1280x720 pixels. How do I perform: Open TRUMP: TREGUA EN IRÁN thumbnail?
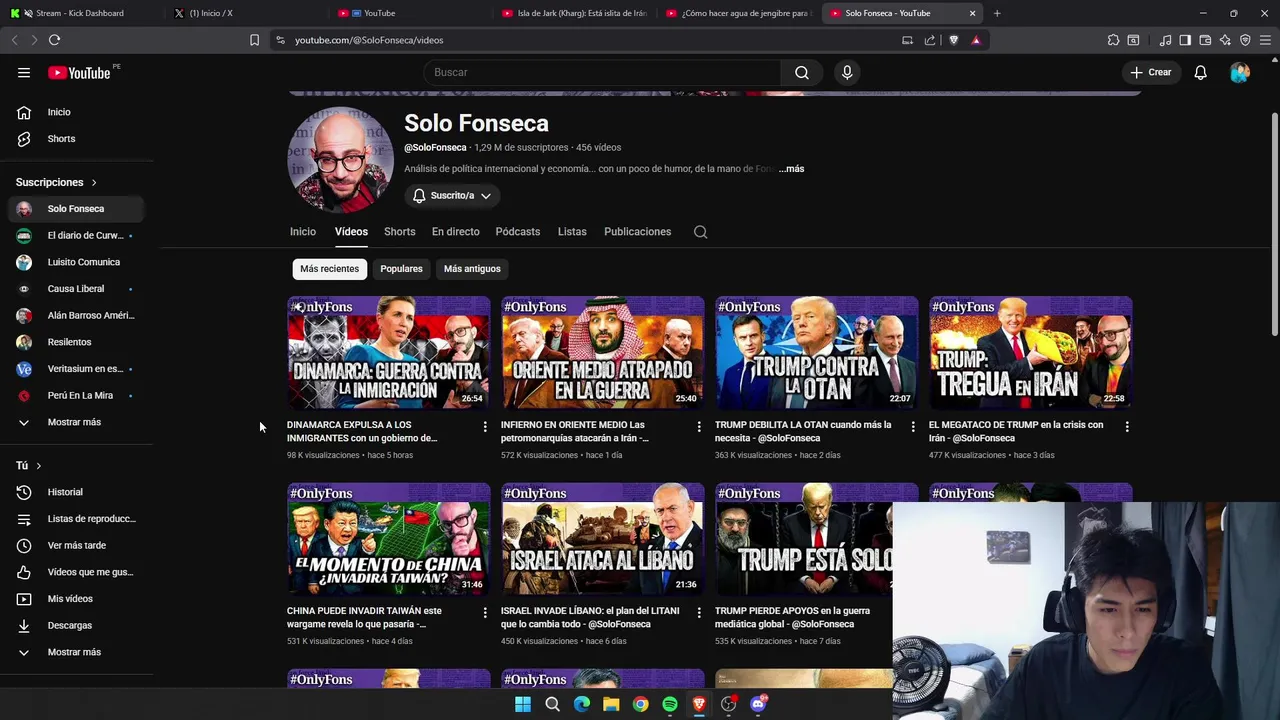pyautogui.click(x=1031, y=352)
